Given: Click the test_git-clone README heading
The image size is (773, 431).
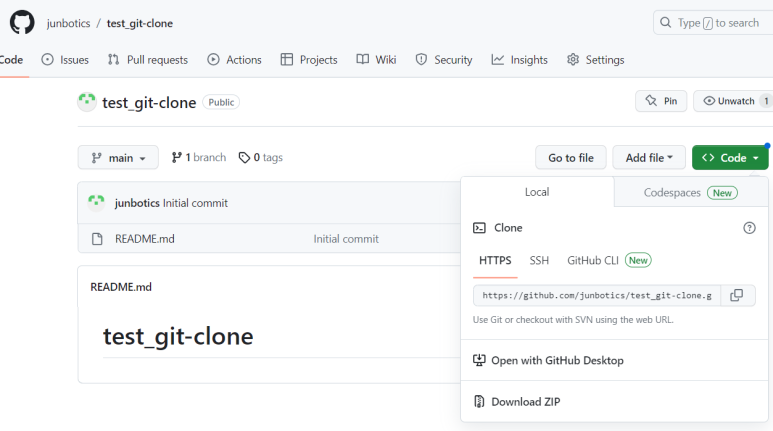Looking at the screenshot, I should click(x=178, y=336).
